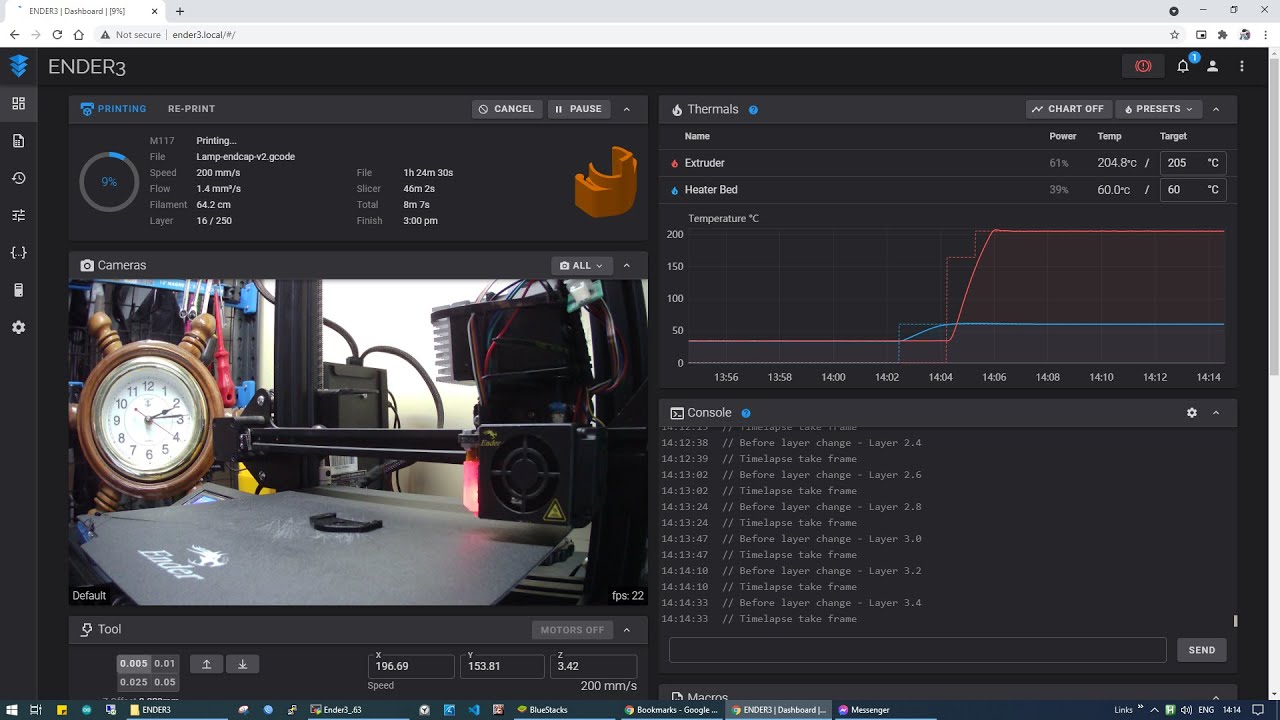Click the Motors Off button

(x=572, y=630)
